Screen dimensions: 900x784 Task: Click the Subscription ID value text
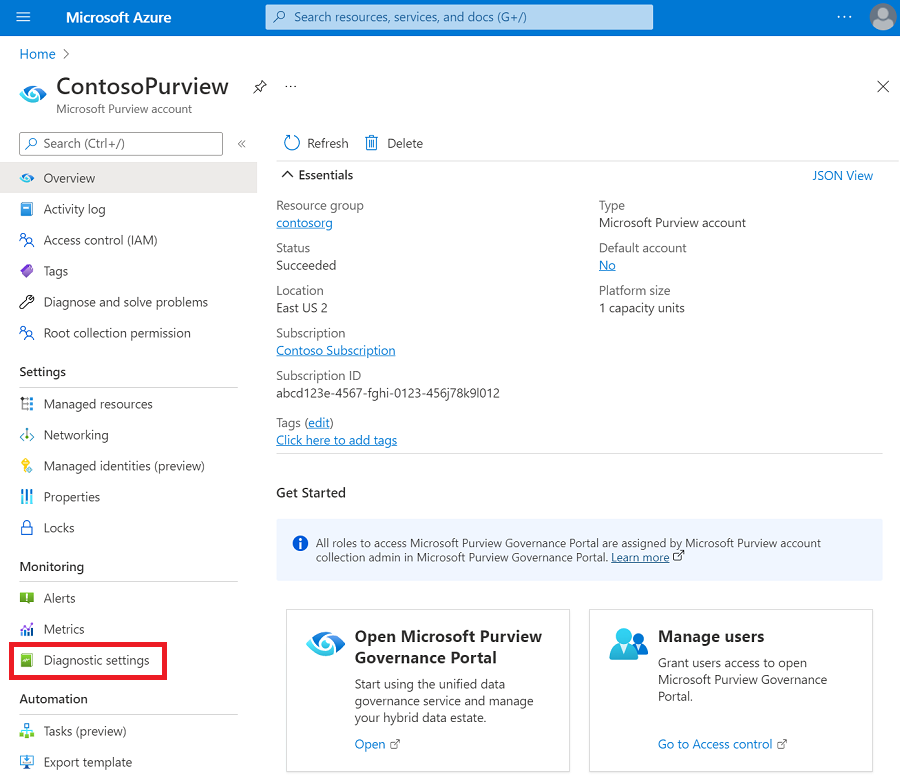point(388,393)
